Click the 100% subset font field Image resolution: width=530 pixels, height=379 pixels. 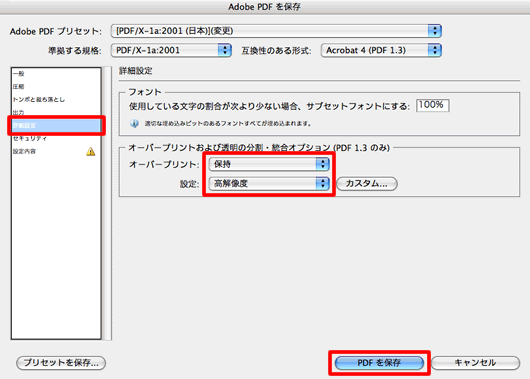433,105
